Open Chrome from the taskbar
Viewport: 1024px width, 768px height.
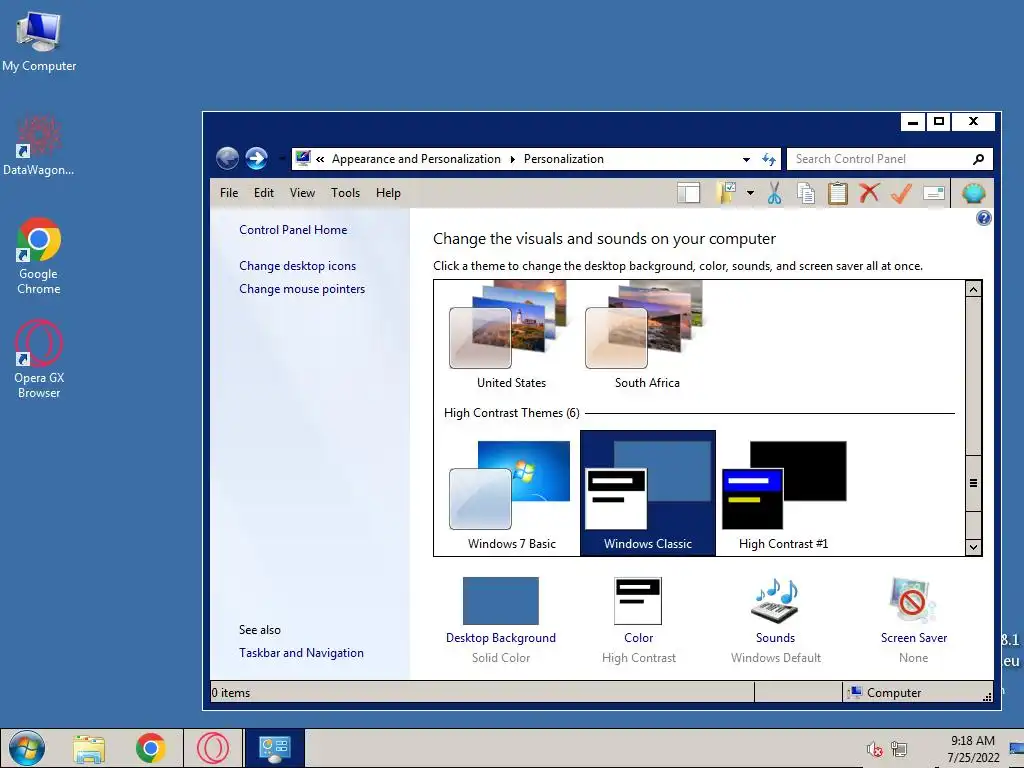click(151, 748)
